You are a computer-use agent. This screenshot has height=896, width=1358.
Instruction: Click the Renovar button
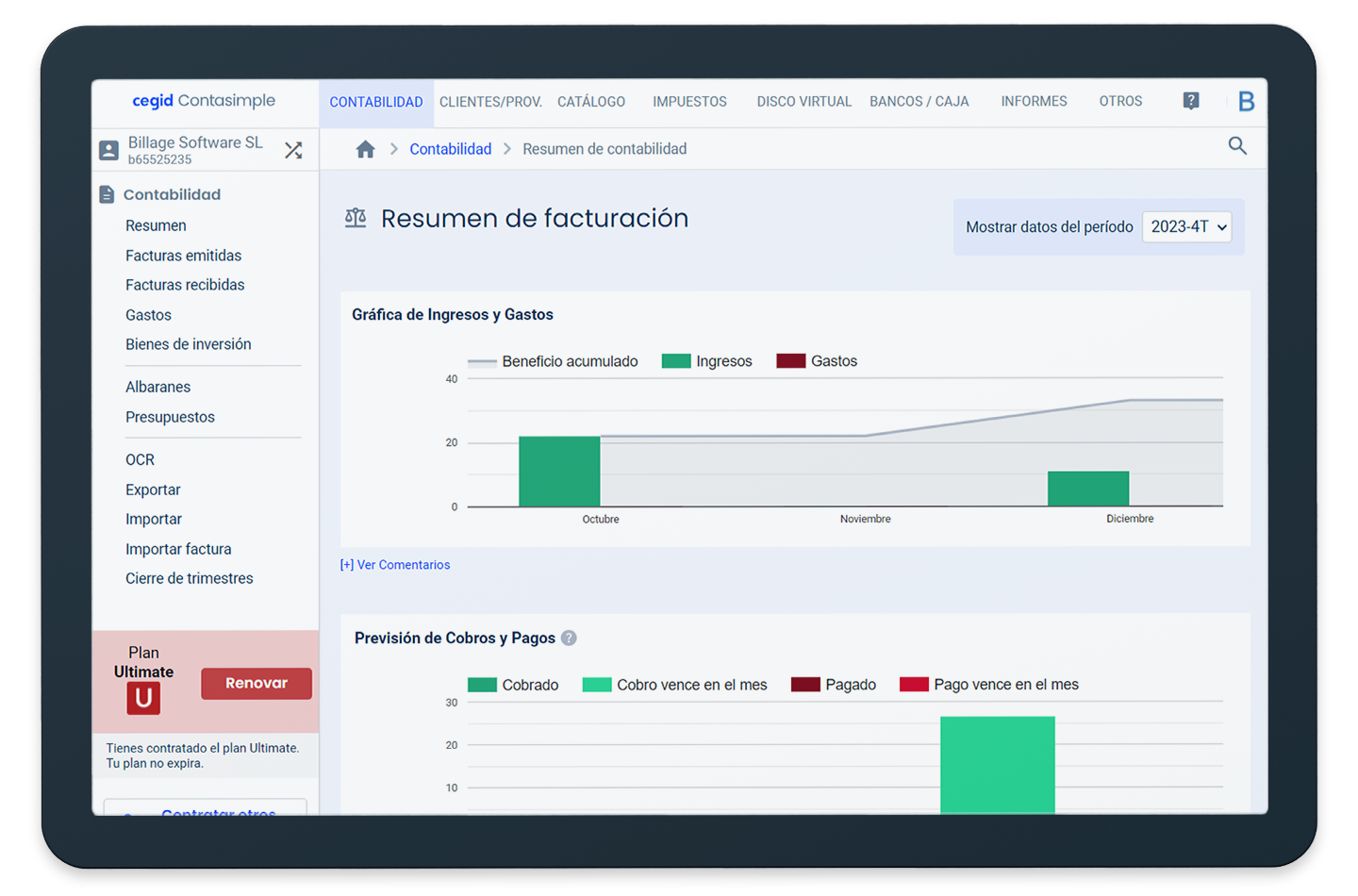click(x=256, y=684)
